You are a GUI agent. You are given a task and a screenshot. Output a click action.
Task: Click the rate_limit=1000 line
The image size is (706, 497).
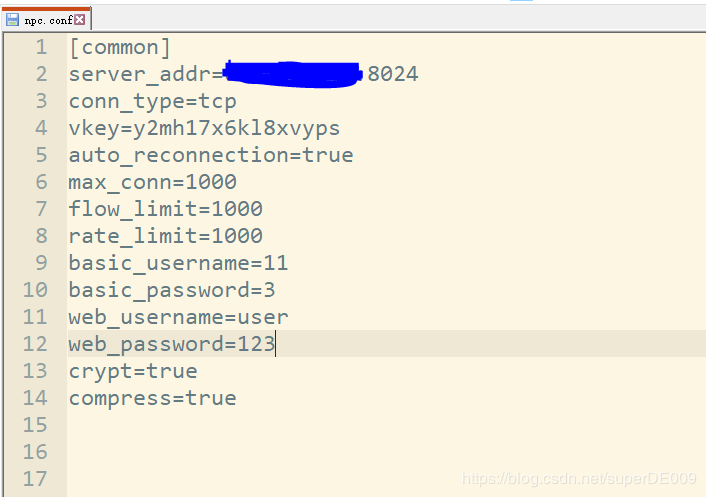(x=165, y=236)
